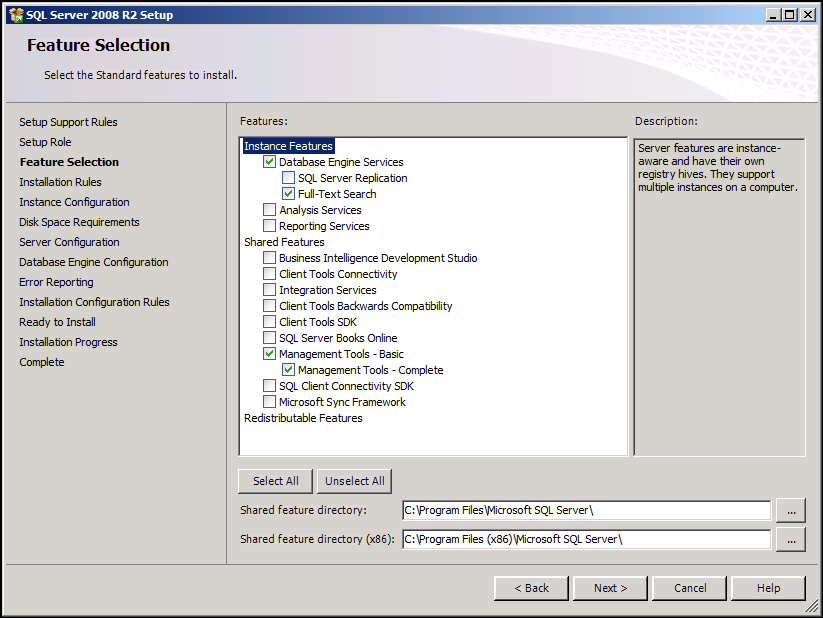Image resolution: width=823 pixels, height=618 pixels.
Task: Click Feature Selection step in sidebar
Action: coord(69,162)
